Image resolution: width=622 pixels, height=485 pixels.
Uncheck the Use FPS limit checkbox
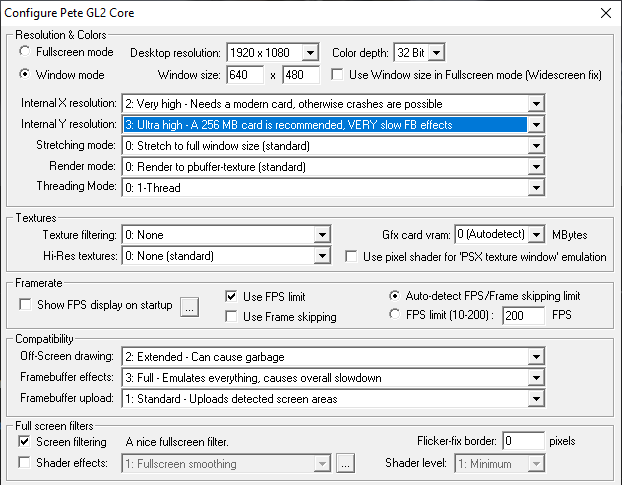click(x=231, y=296)
